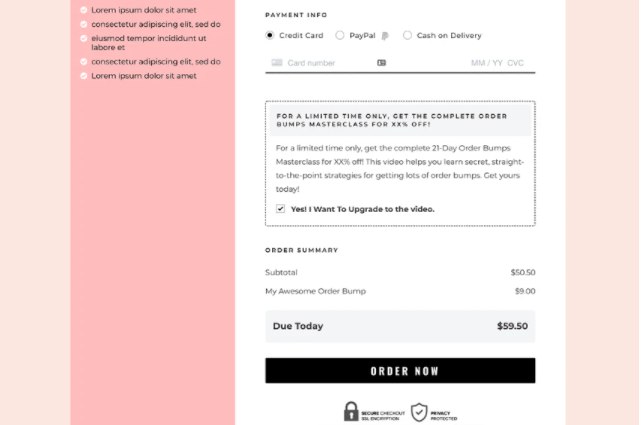The image size is (641, 425).
Task: Click the 'Yes! I Want To Upgrade' label
Action: tap(362, 209)
